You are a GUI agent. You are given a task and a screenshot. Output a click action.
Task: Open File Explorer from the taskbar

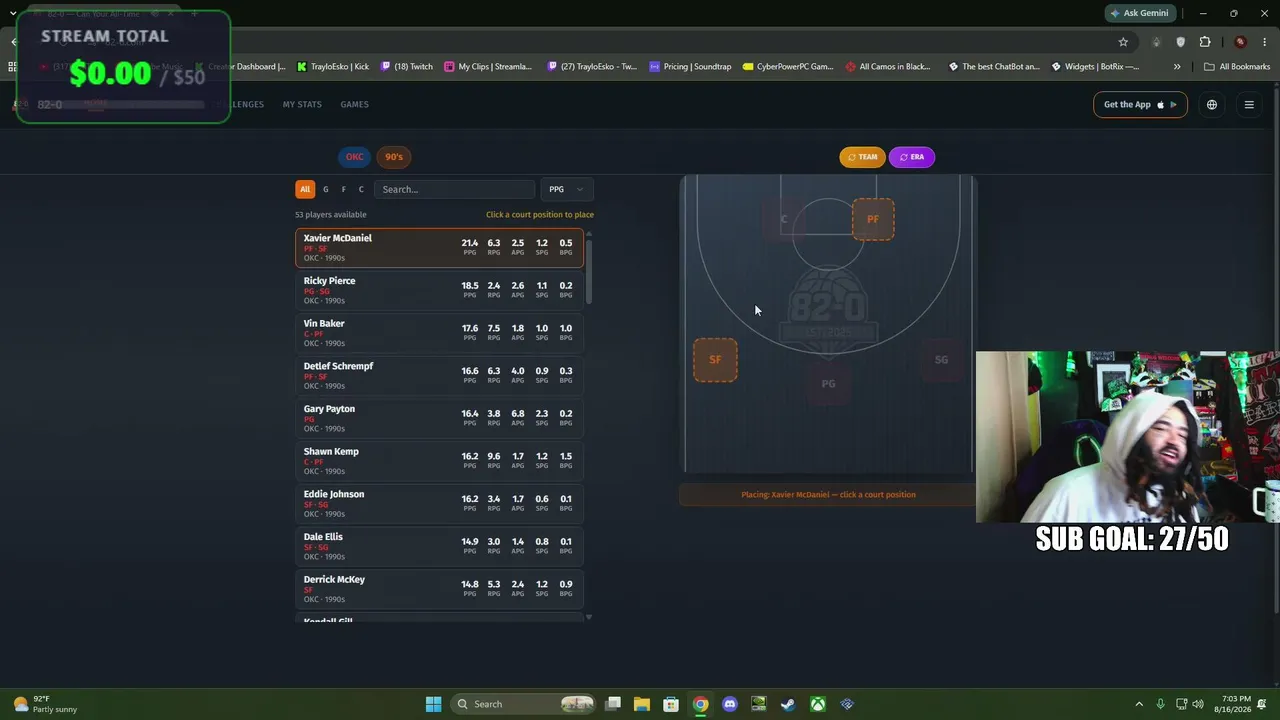point(642,704)
